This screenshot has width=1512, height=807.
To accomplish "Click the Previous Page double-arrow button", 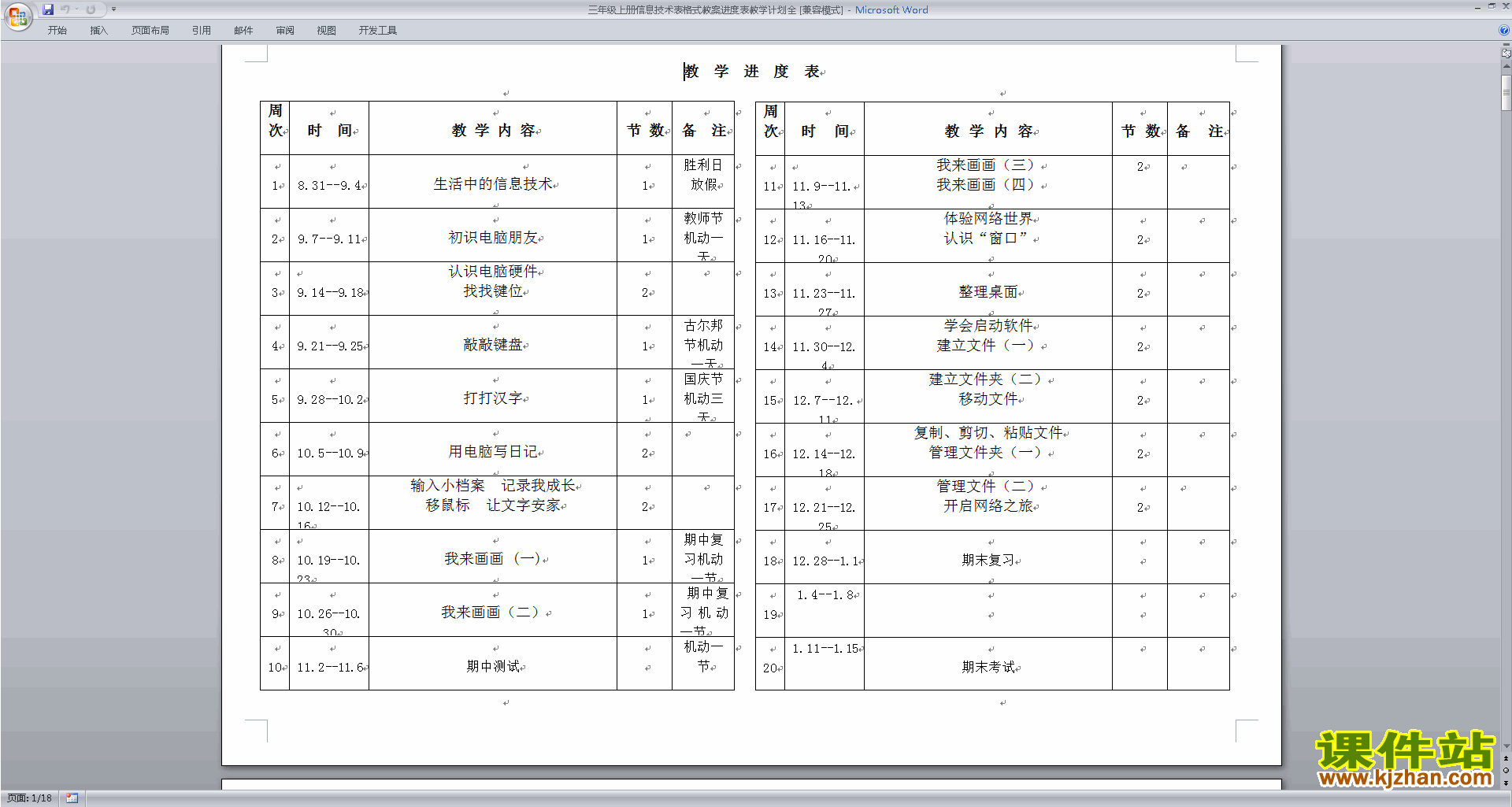I will (x=1506, y=758).
